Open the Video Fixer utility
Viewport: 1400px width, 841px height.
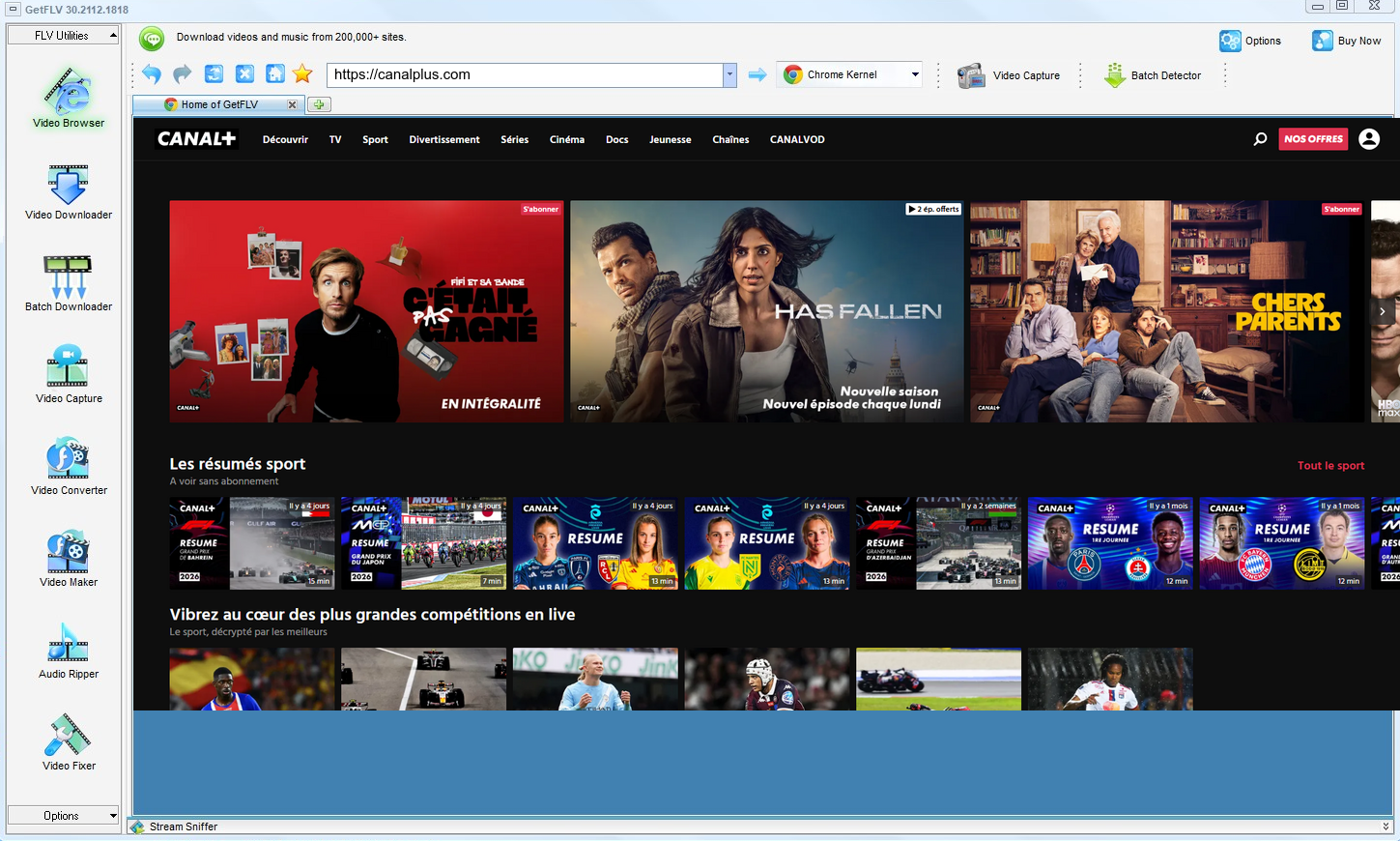[69, 742]
